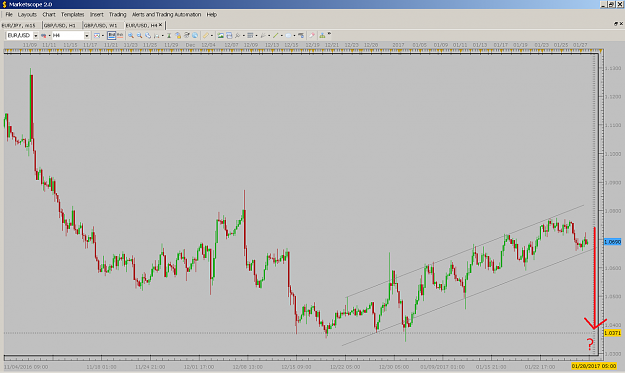Open the data source dropdown arrow

(x=49, y=35)
